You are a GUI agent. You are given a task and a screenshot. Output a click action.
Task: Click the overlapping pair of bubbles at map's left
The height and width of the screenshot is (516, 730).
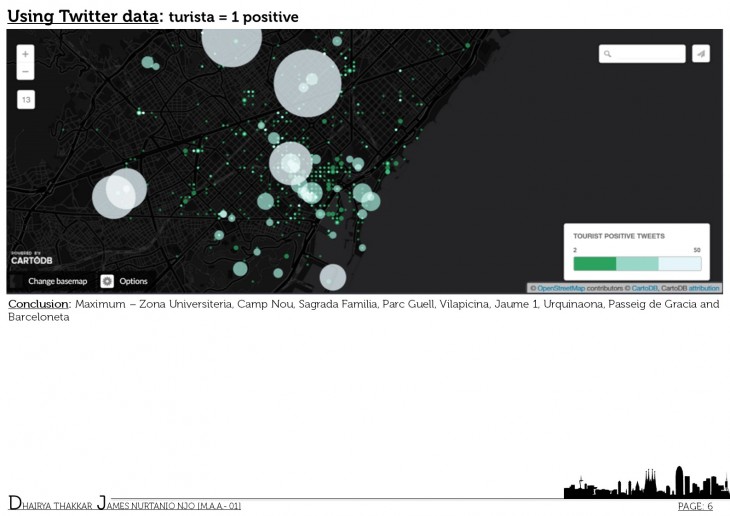(x=119, y=193)
